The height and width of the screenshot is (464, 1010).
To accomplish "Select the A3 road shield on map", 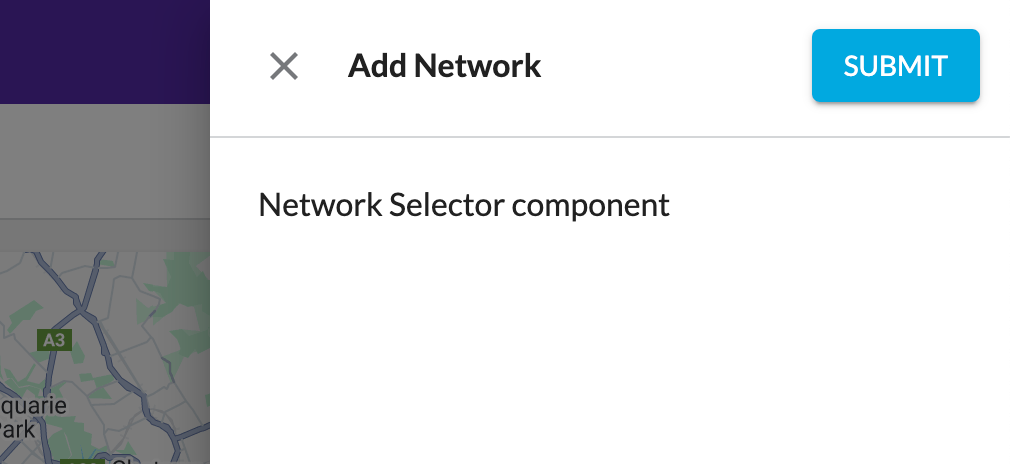I will click(x=54, y=340).
